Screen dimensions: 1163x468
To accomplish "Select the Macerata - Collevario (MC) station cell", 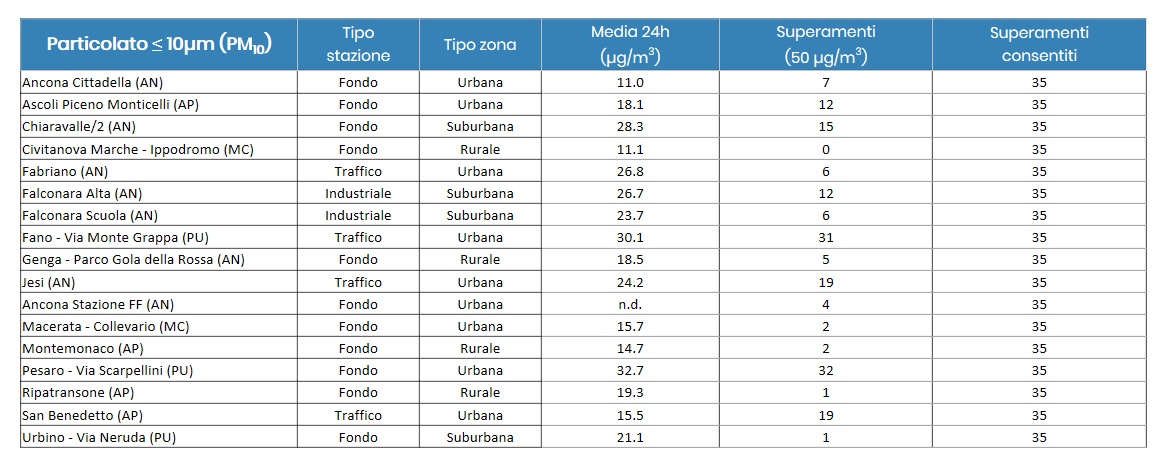I will pyautogui.click(x=106, y=326).
